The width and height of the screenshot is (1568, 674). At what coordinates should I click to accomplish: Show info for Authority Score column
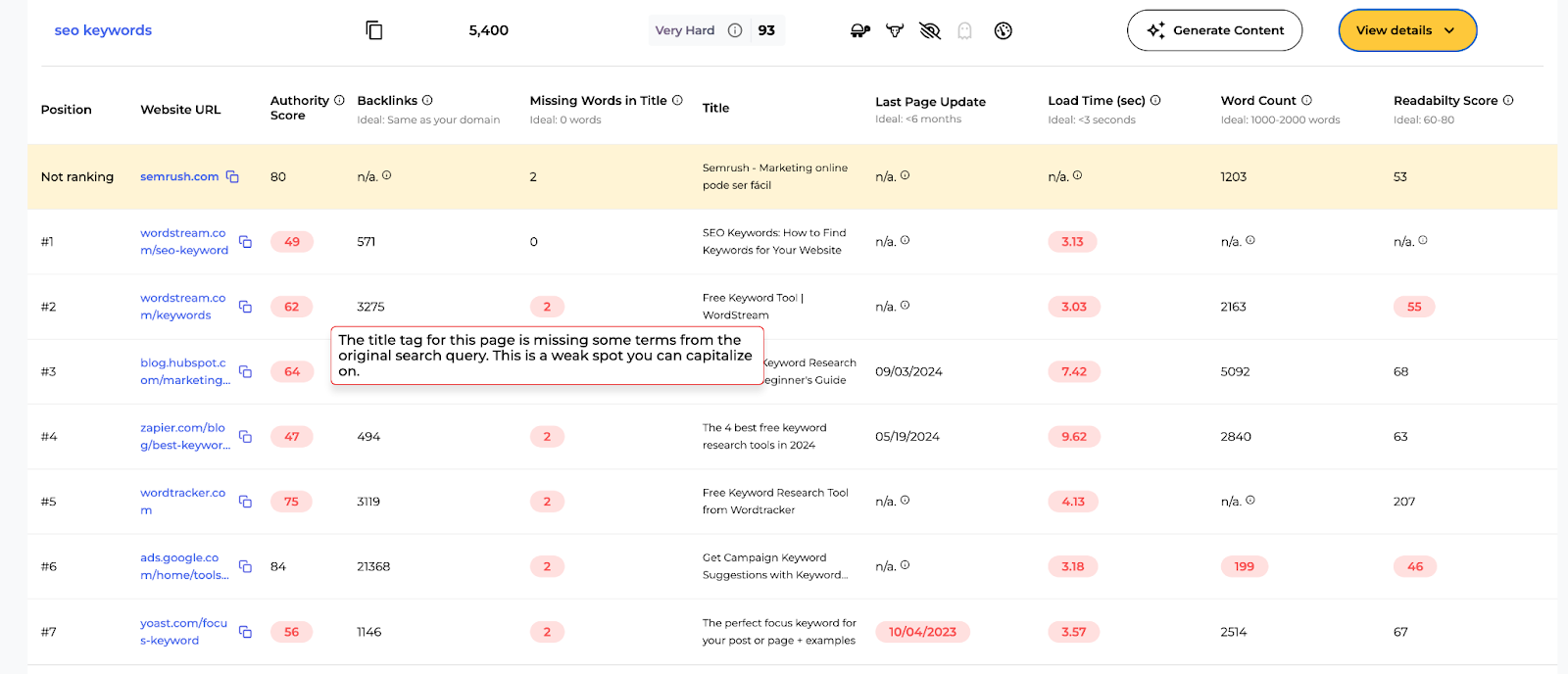(339, 100)
